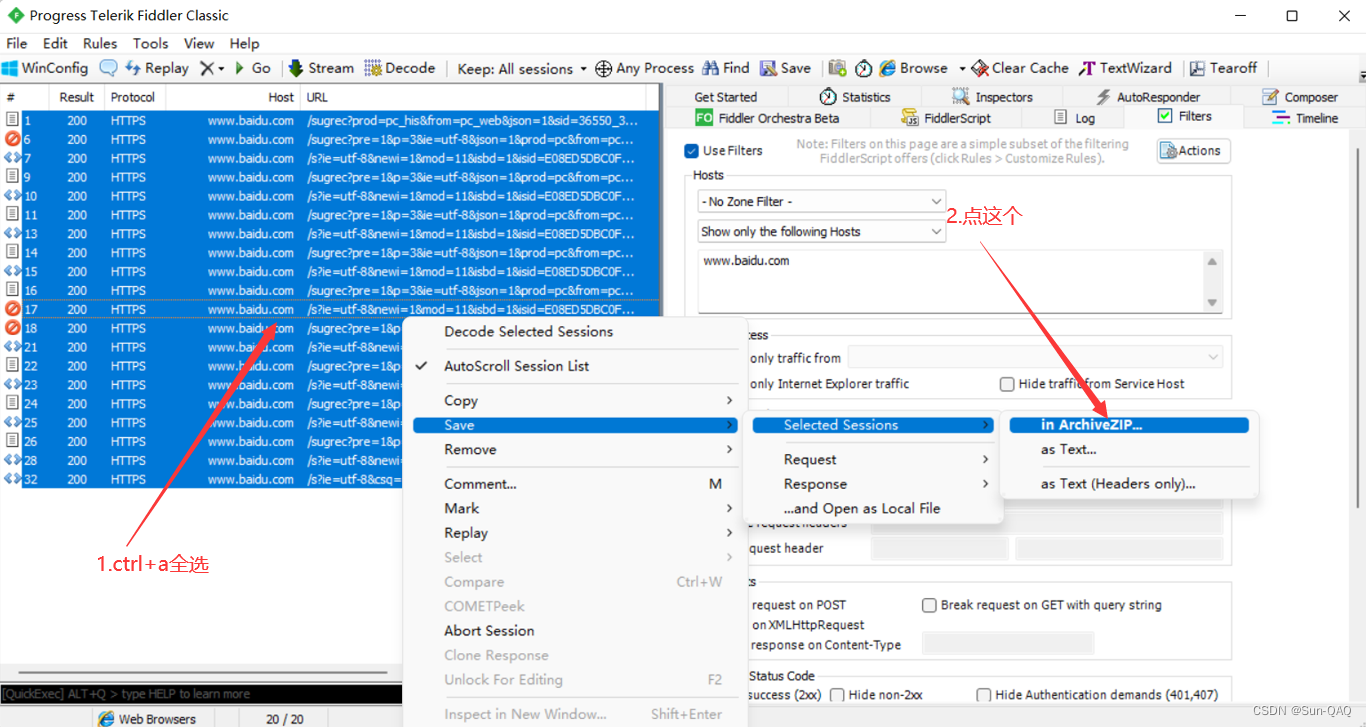Toggle Stream mode in toolbar
The width and height of the screenshot is (1366, 727).
[x=321, y=68]
